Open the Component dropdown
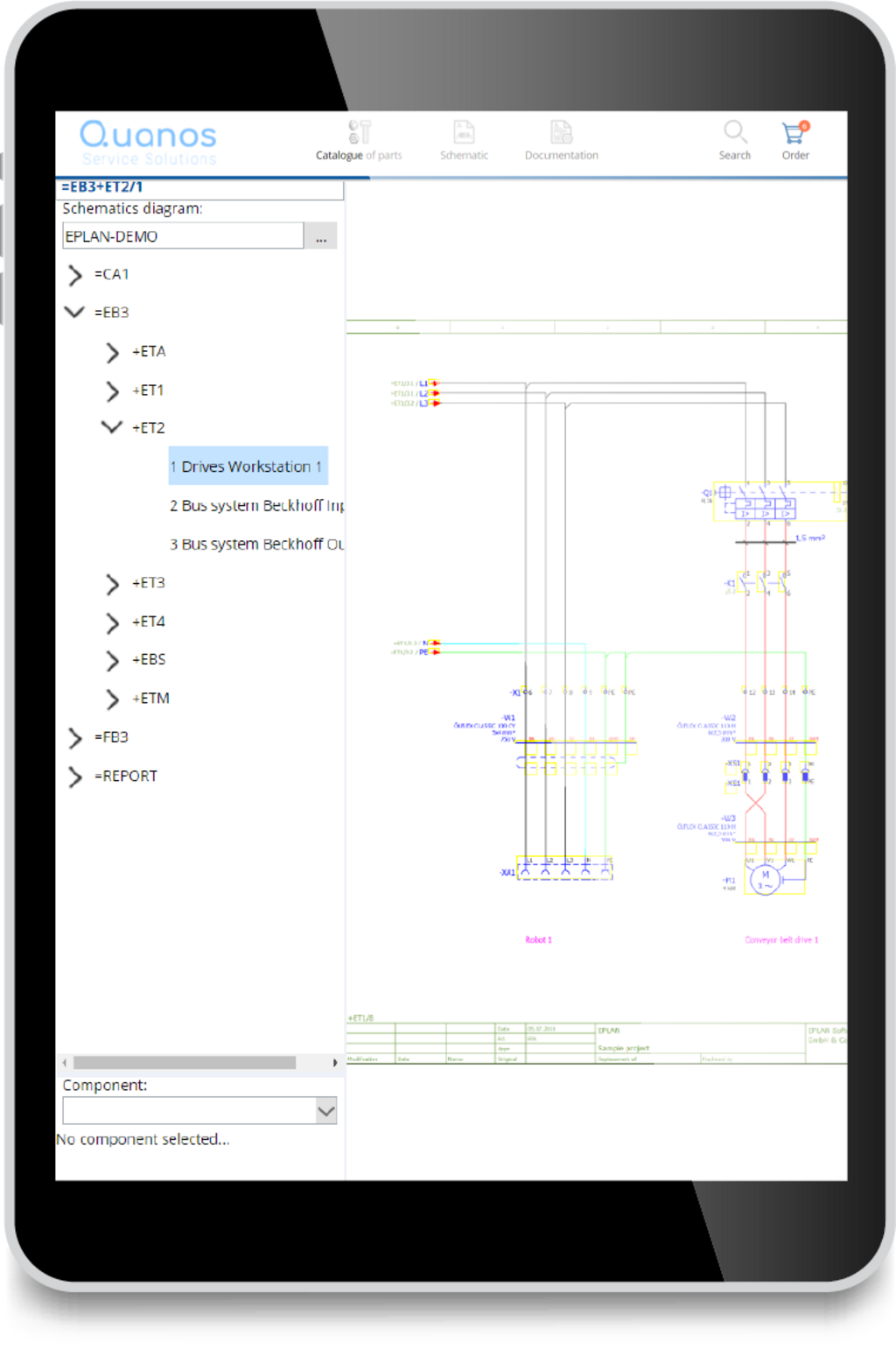 pyautogui.click(x=325, y=1109)
